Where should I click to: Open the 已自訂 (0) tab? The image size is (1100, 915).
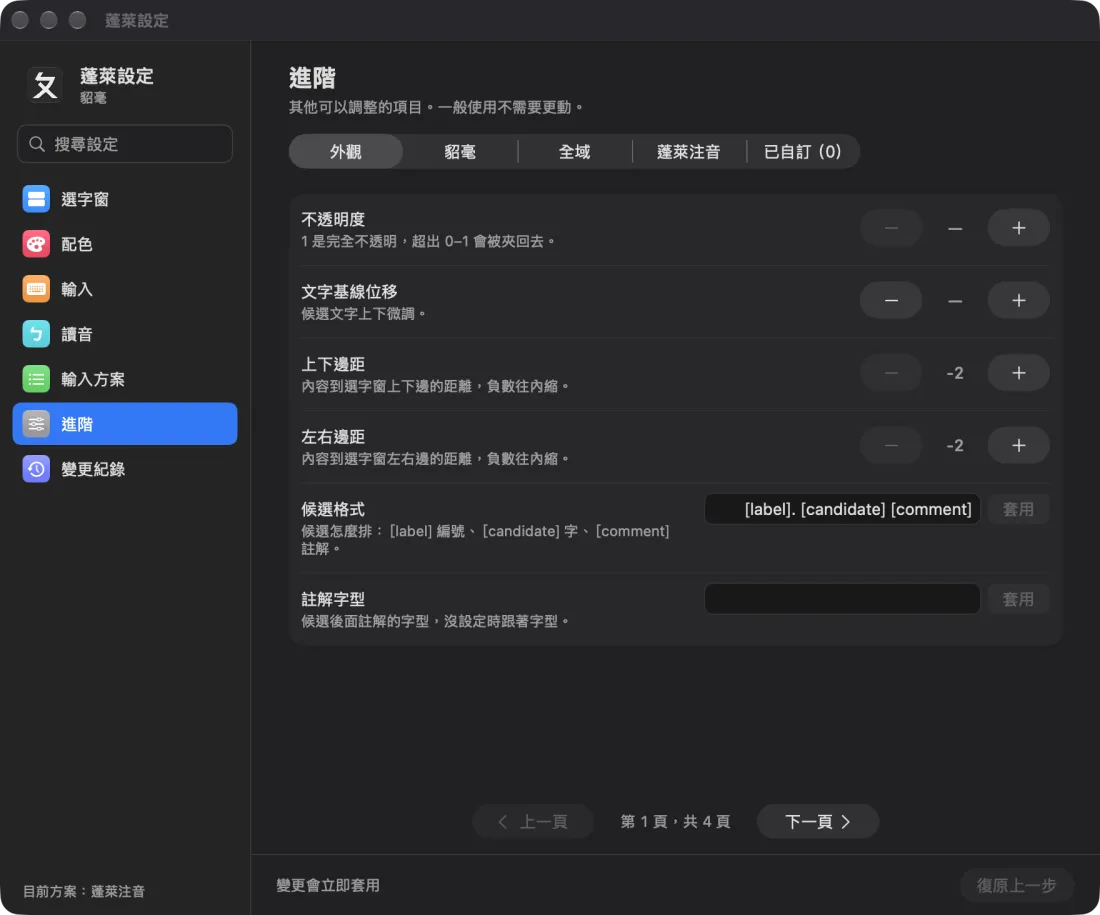pos(803,152)
